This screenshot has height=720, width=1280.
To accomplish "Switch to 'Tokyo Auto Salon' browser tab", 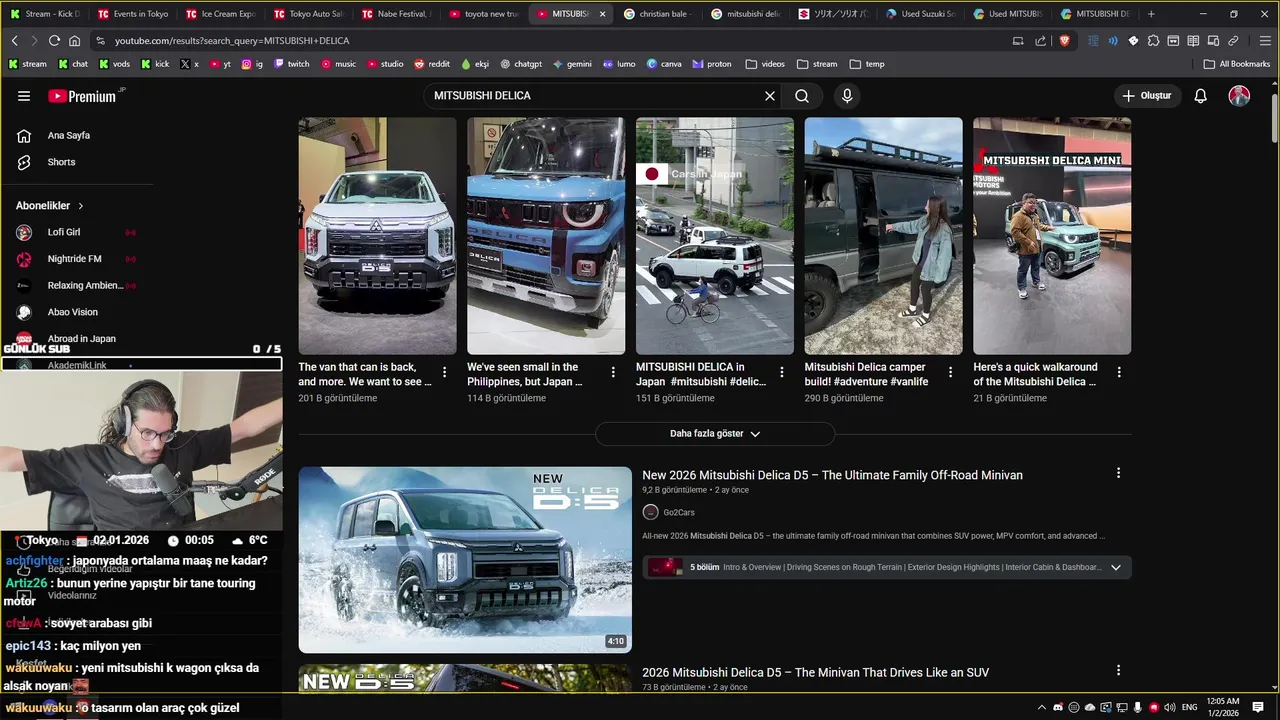I will point(309,14).
